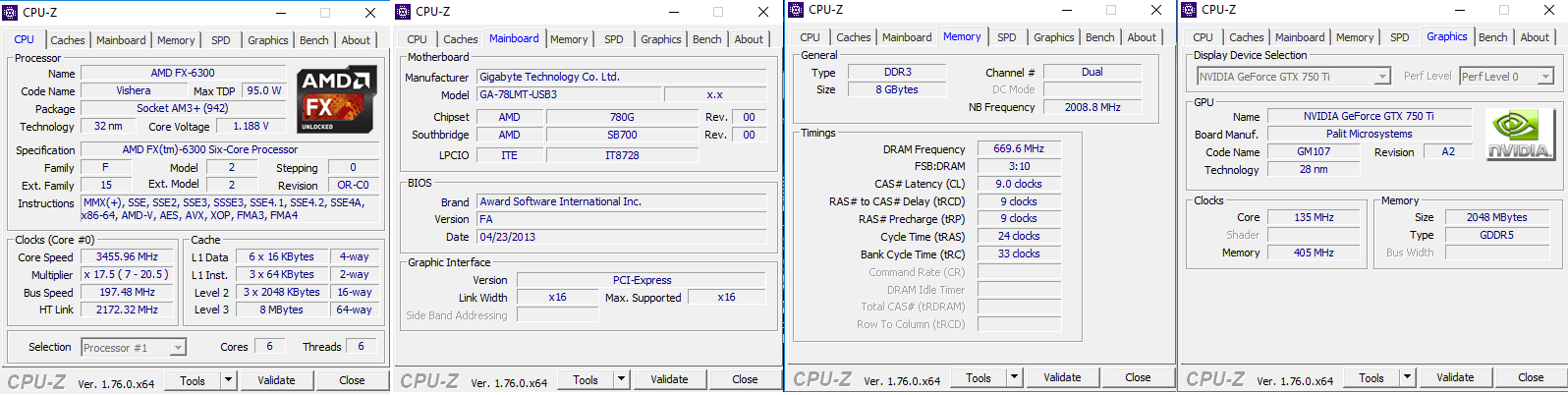
Task: Click CPU-Z app icon in Graphics window title bar
Action: tap(1189, 10)
